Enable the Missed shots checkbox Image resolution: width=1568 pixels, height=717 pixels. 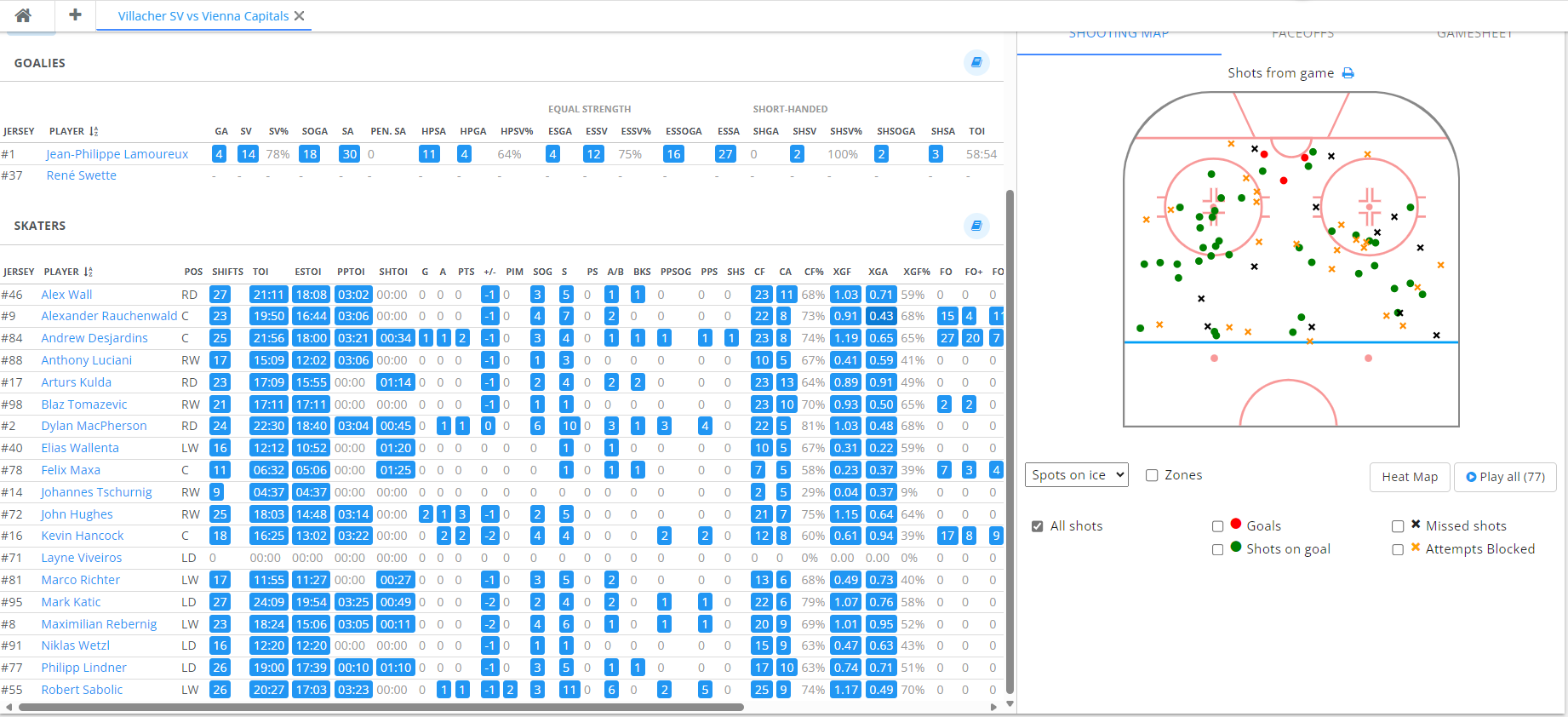[1397, 526]
